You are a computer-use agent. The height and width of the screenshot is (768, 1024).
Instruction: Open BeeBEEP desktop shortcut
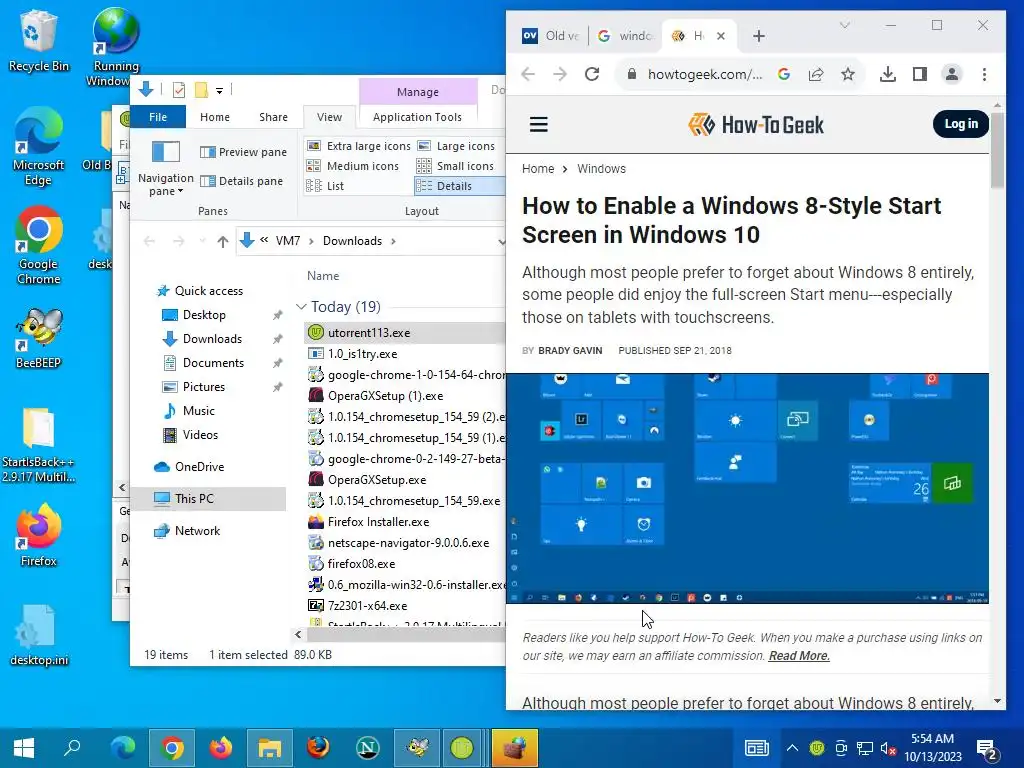pyautogui.click(x=39, y=338)
